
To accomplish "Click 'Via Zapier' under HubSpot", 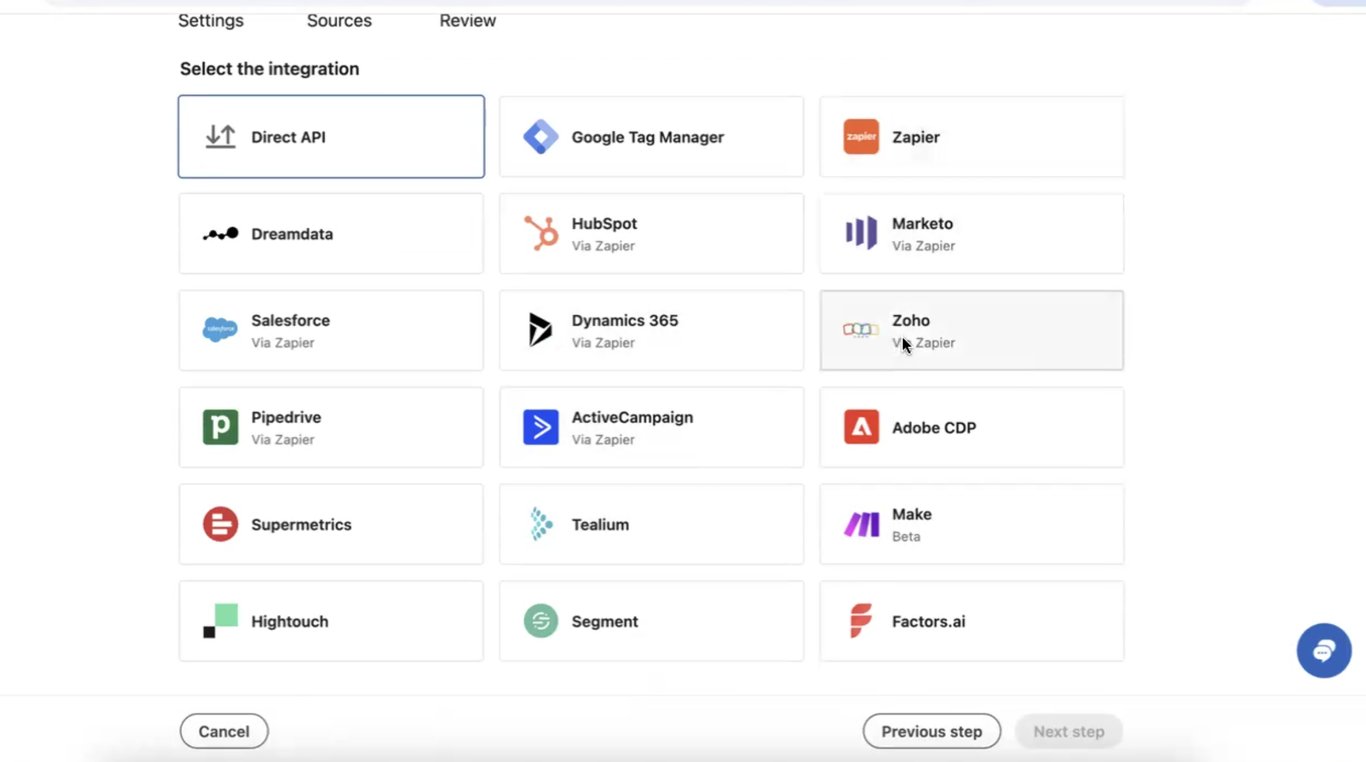I will click(603, 246).
